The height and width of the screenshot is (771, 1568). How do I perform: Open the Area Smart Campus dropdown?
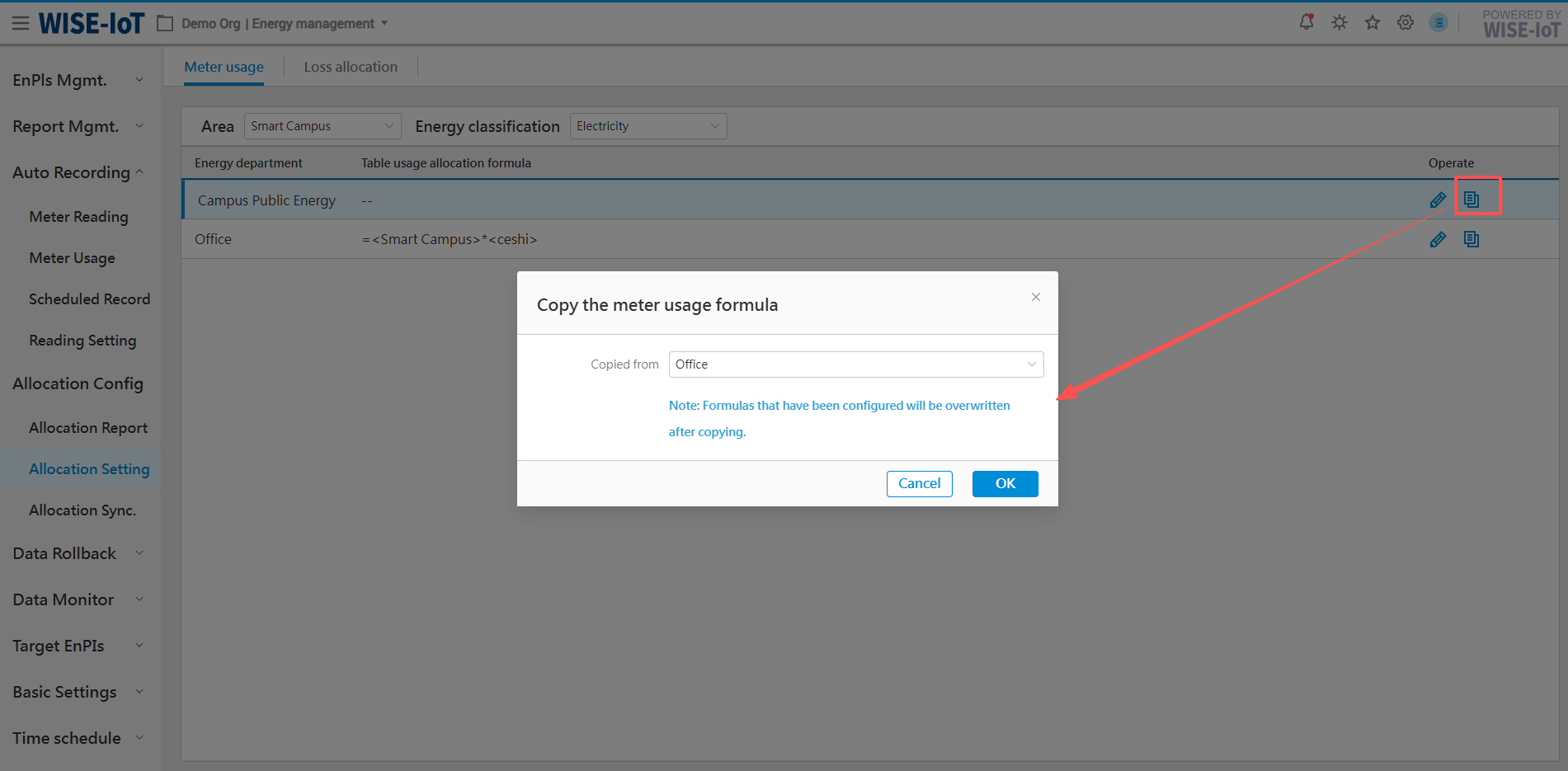point(323,126)
